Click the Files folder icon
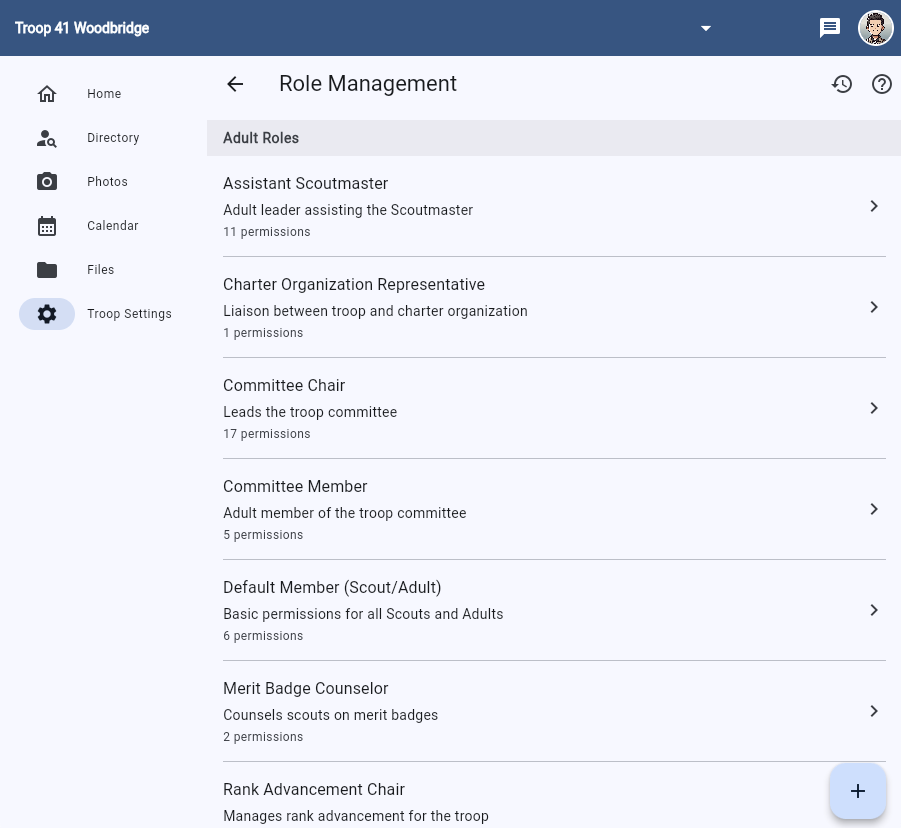The height and width of the screenshot is (828, 901). (47, 269)
